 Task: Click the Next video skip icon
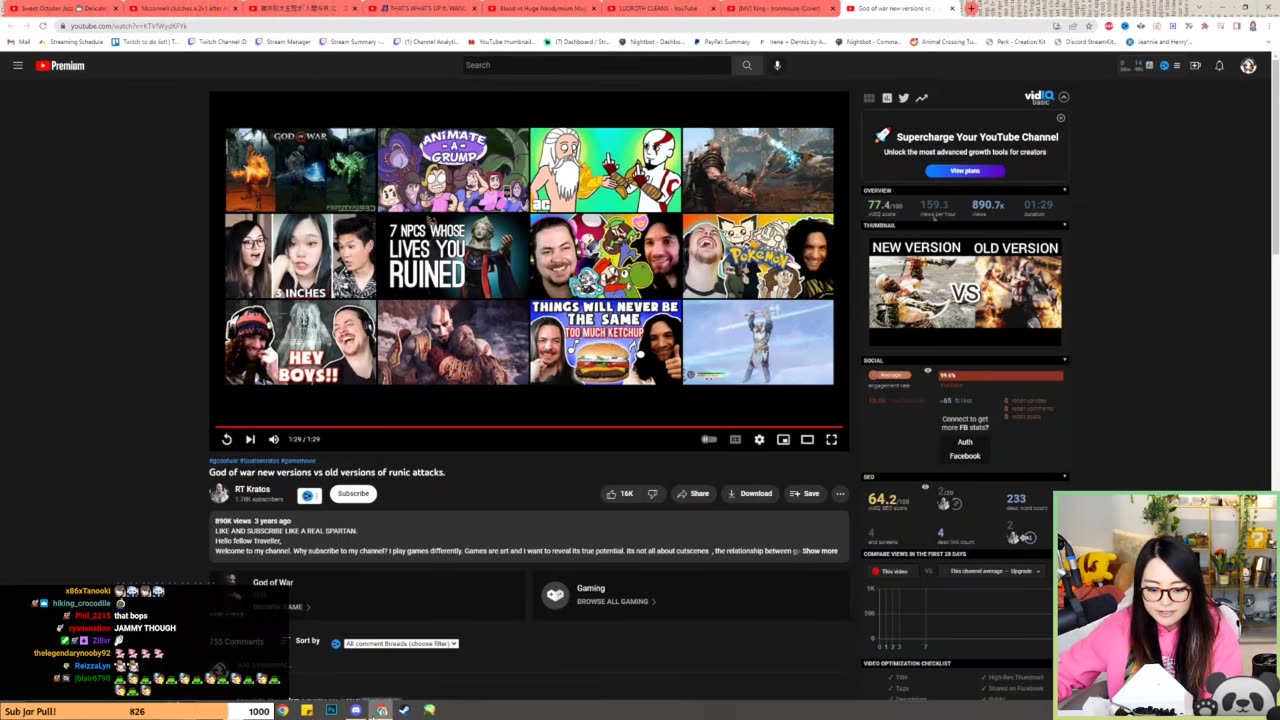[x=250, y=439]
